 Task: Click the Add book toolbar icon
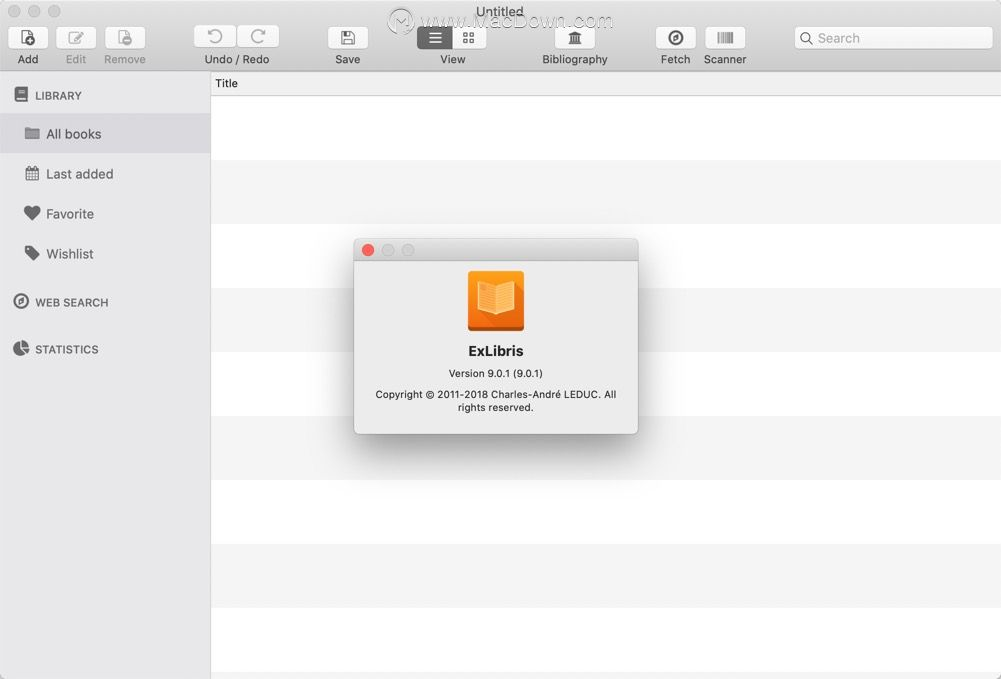(x=28, y=38)
